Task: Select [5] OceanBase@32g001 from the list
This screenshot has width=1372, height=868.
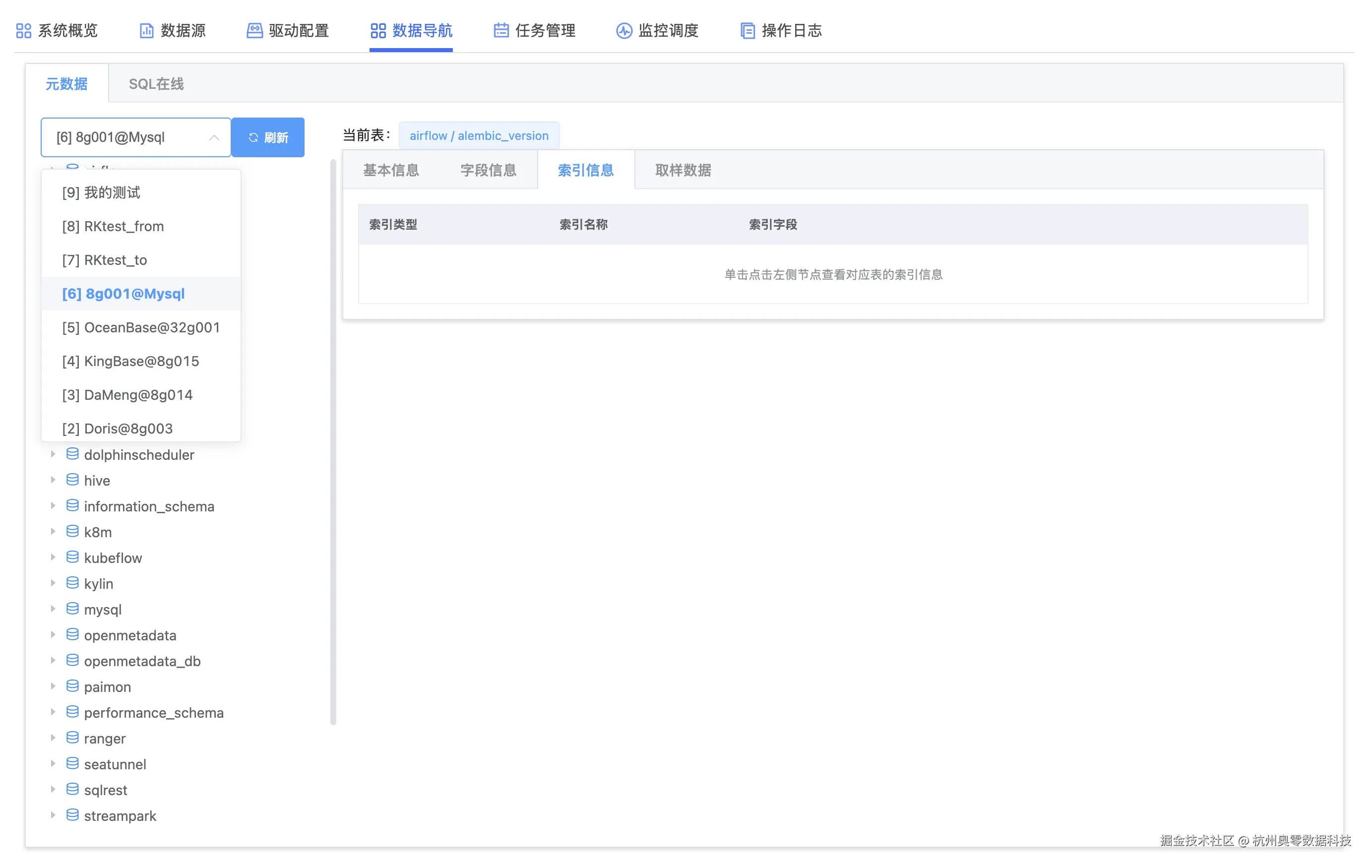Action: (141, 327)
